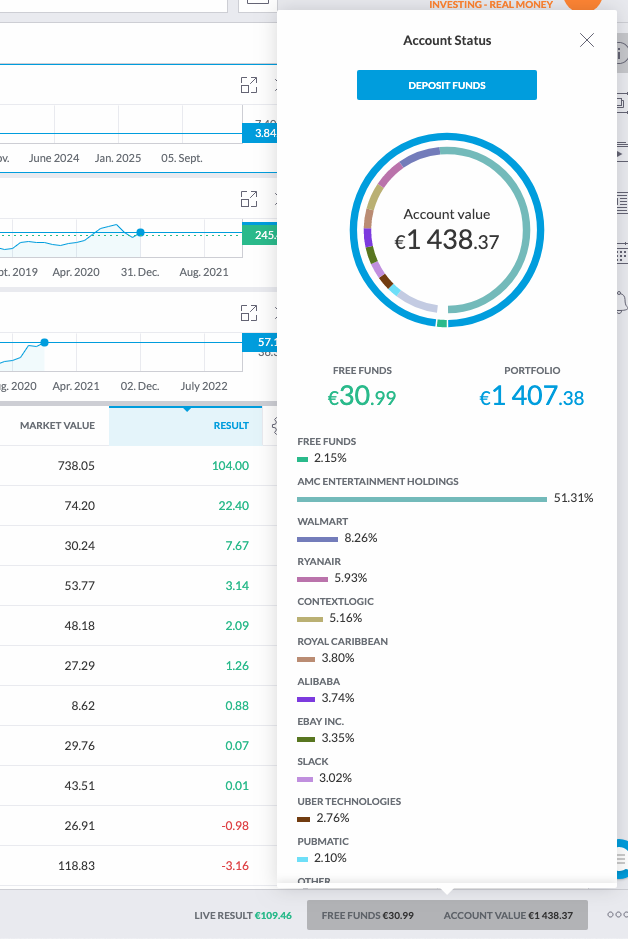Click the blue point on the 57 chart
This screenshot has width=628, height=939.
click(x=44, y=343)
